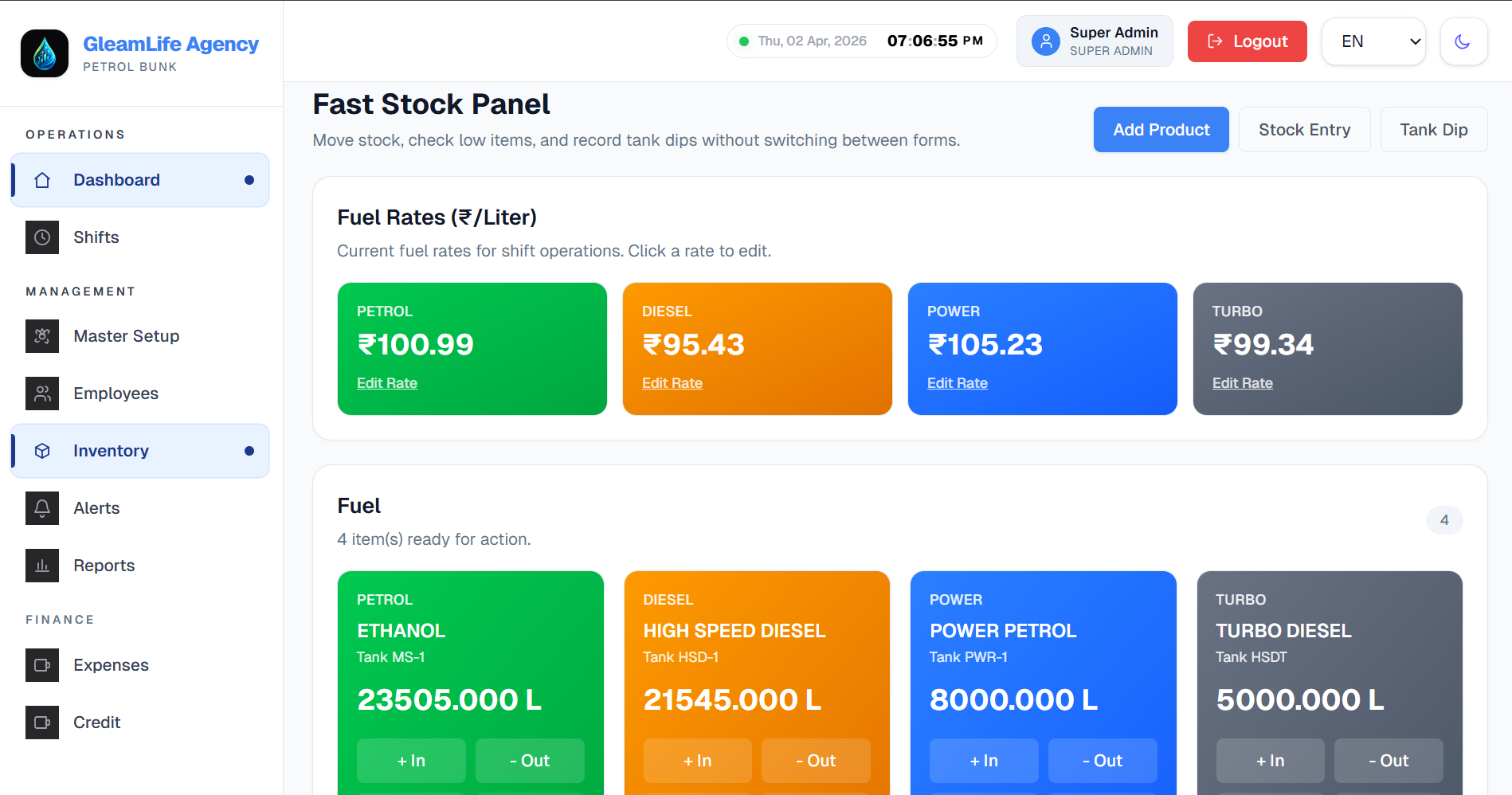The height and width of the screenshot is (795, 1512).
Task: Click the Stock Entry button
Action: (1304, 130)
